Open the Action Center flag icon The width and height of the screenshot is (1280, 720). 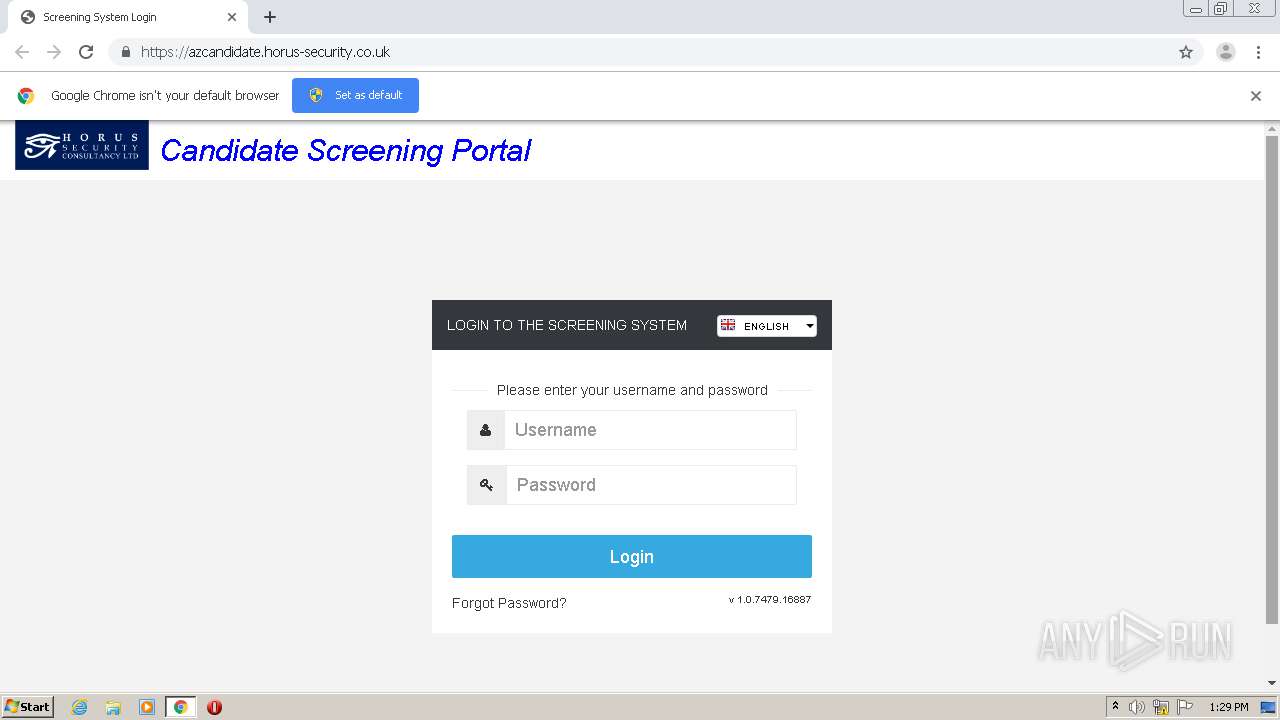tap(1185, 707)
